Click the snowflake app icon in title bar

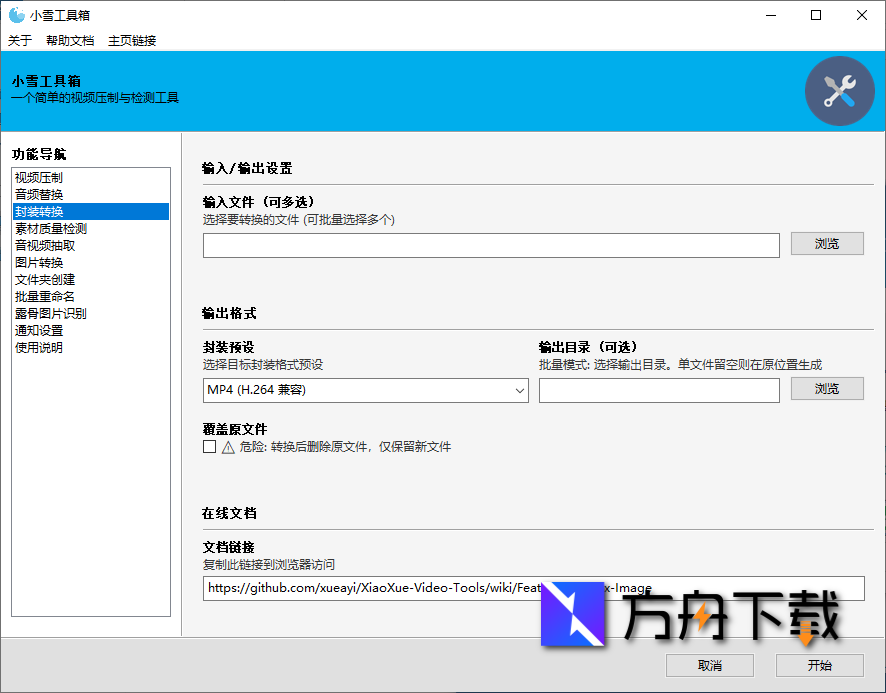click(x=15, y=15)
